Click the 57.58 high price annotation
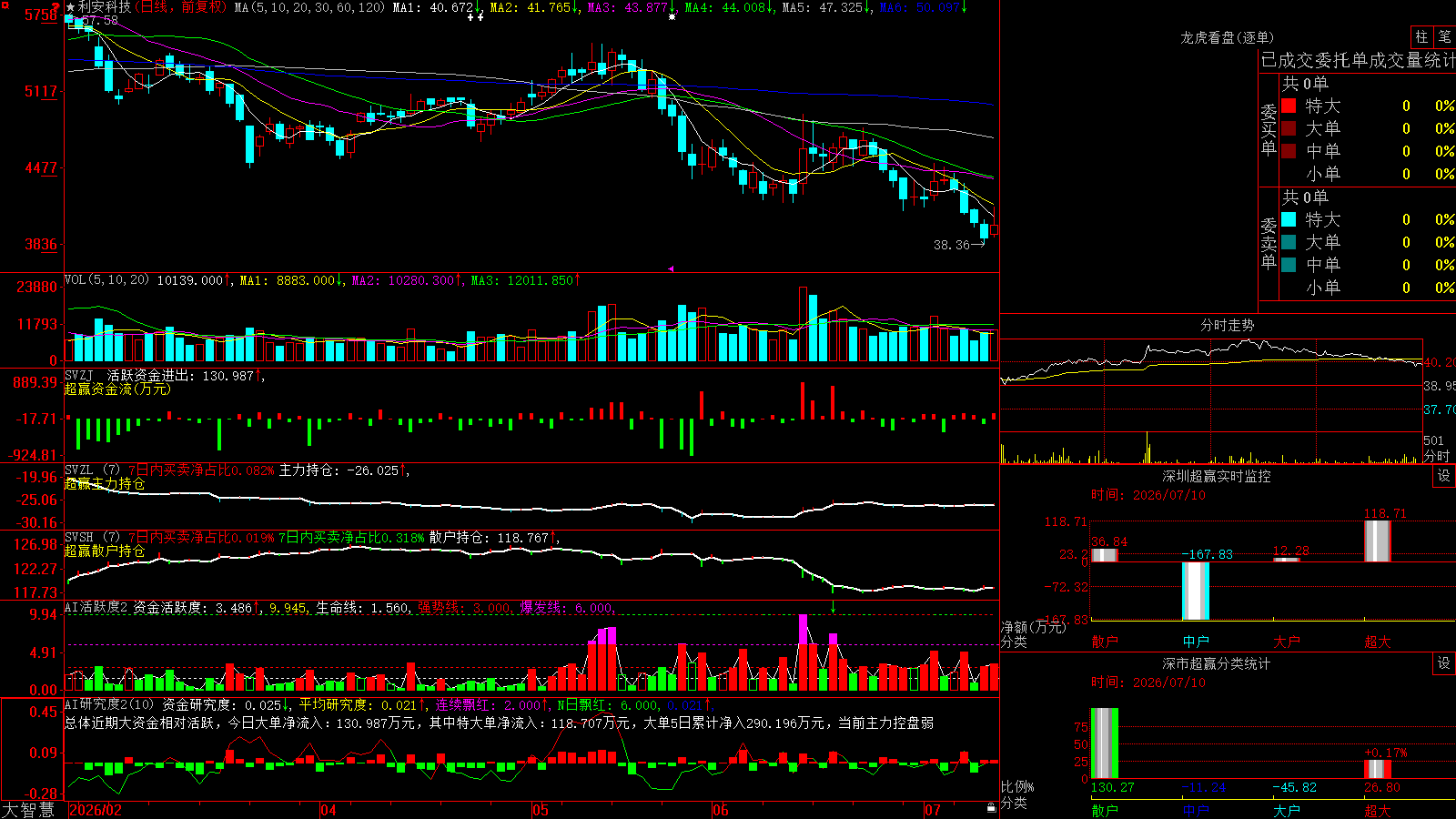Viewport: 1456px width, 819px height. pos(100,20)
